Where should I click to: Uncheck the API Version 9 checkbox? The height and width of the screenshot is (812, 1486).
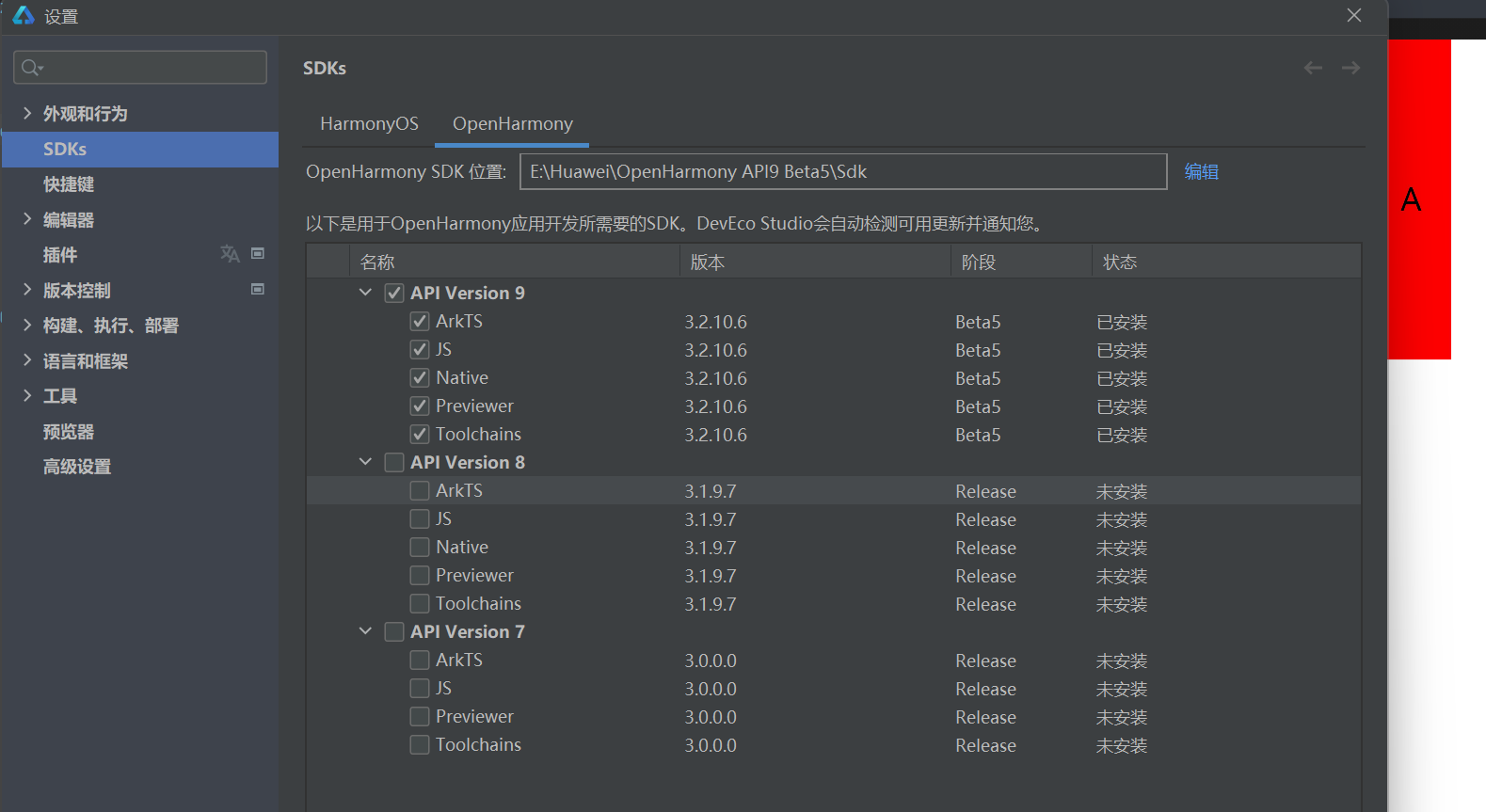tap(394, 293)
